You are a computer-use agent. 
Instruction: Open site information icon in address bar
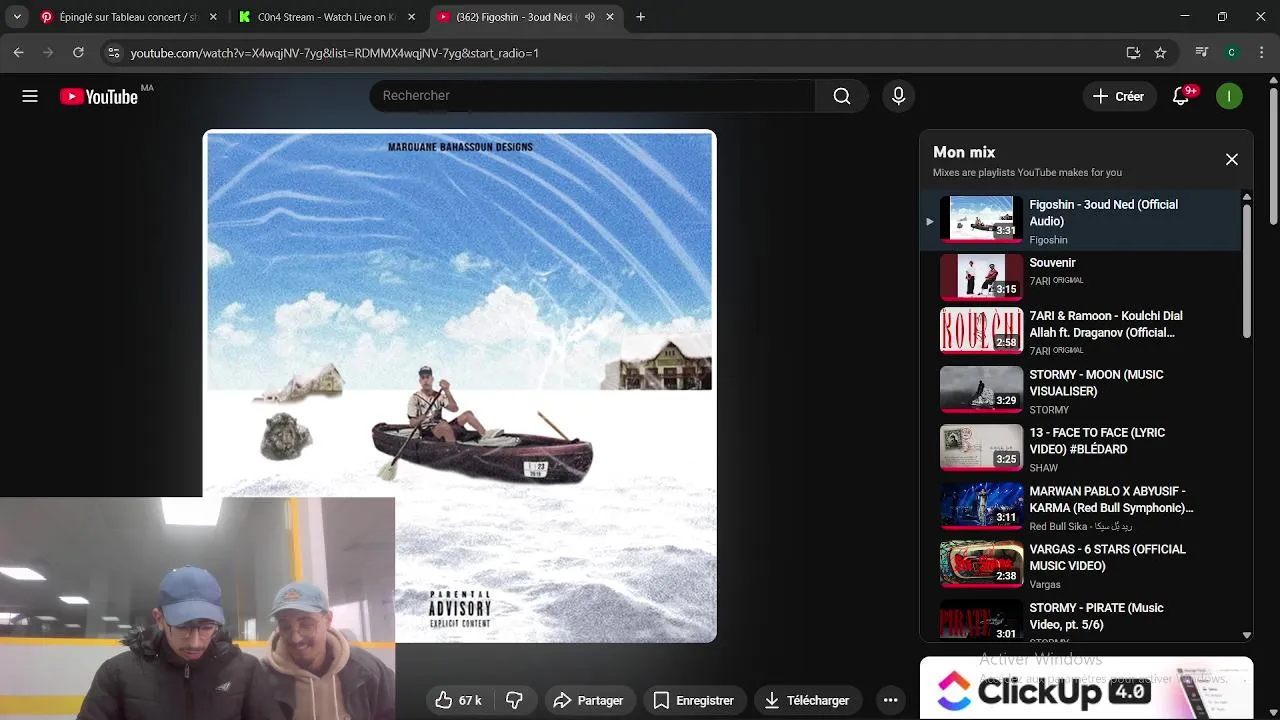coord(114,53)
